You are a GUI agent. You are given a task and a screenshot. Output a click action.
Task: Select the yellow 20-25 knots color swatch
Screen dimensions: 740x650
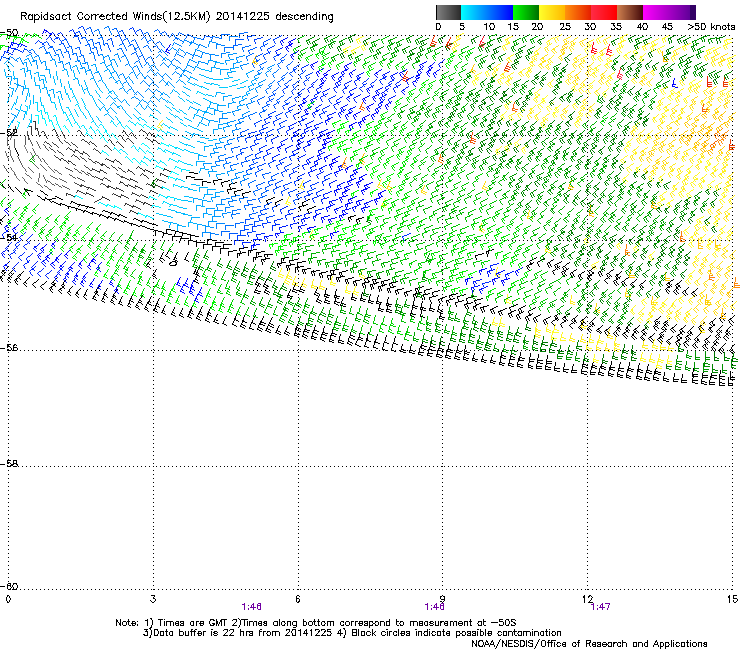click(552, 12)
